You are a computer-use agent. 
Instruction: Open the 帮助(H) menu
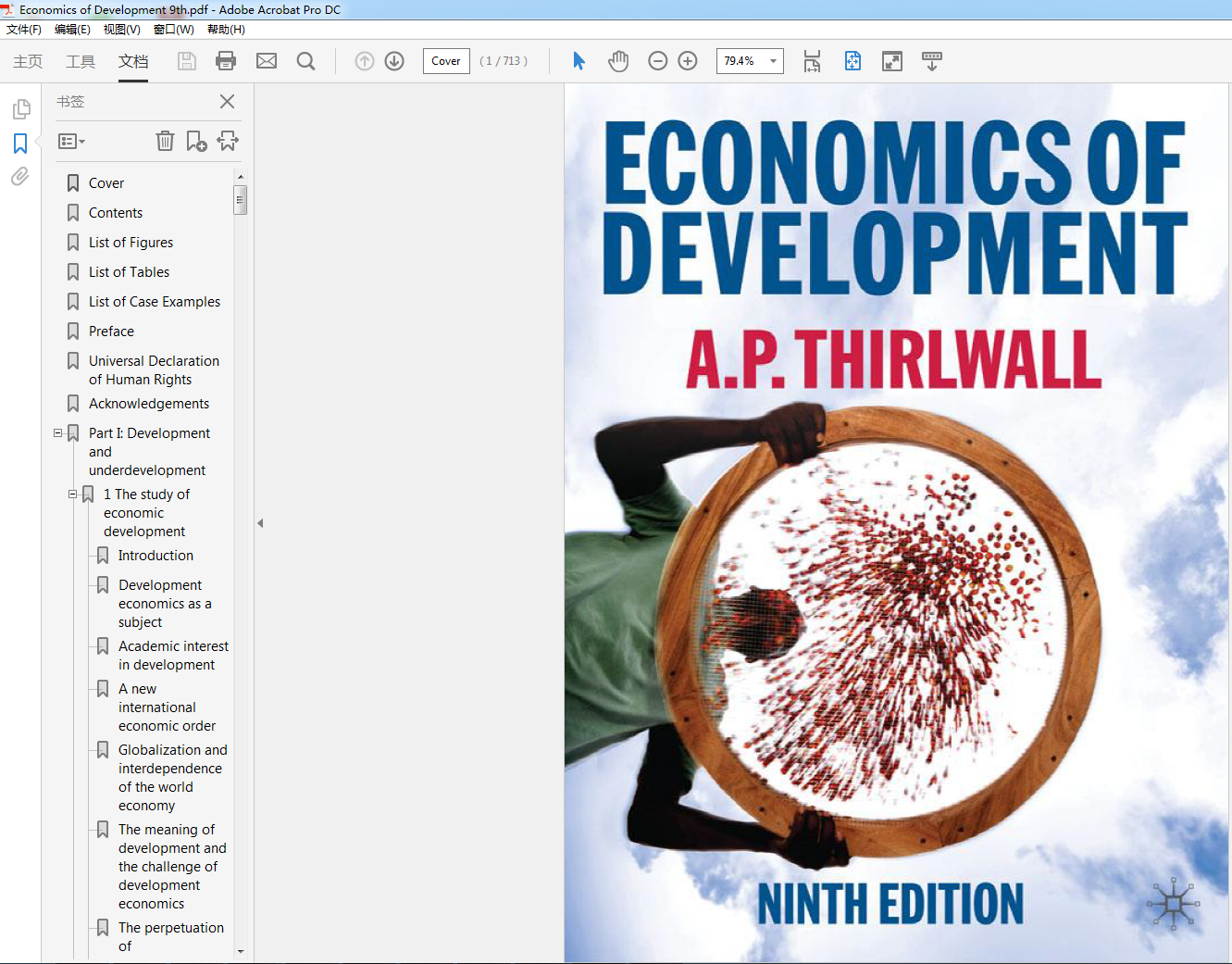click(226, 30)
